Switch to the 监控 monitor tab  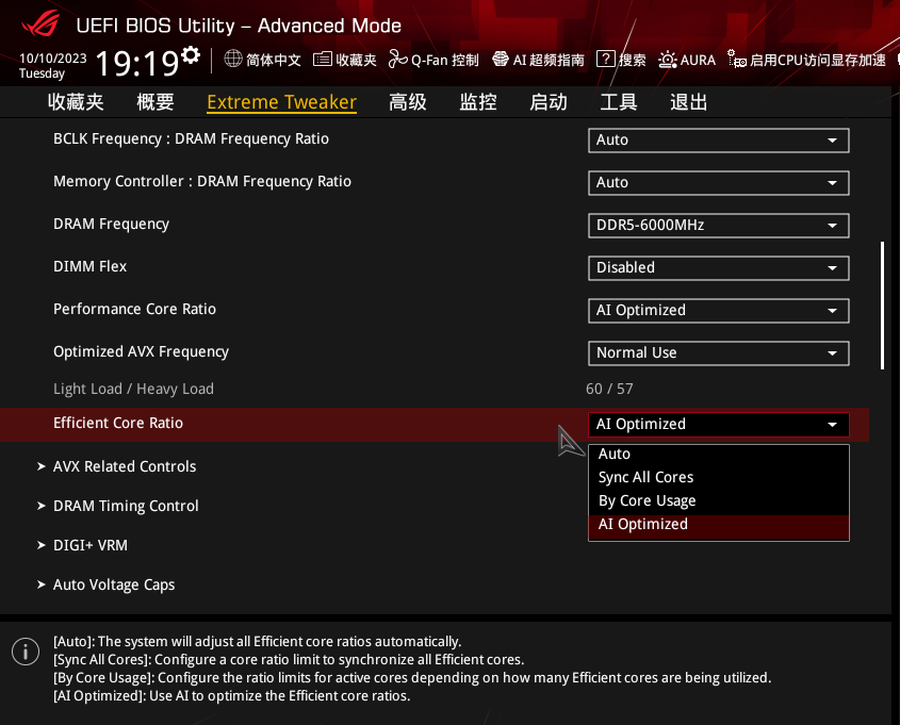[478, 102]
